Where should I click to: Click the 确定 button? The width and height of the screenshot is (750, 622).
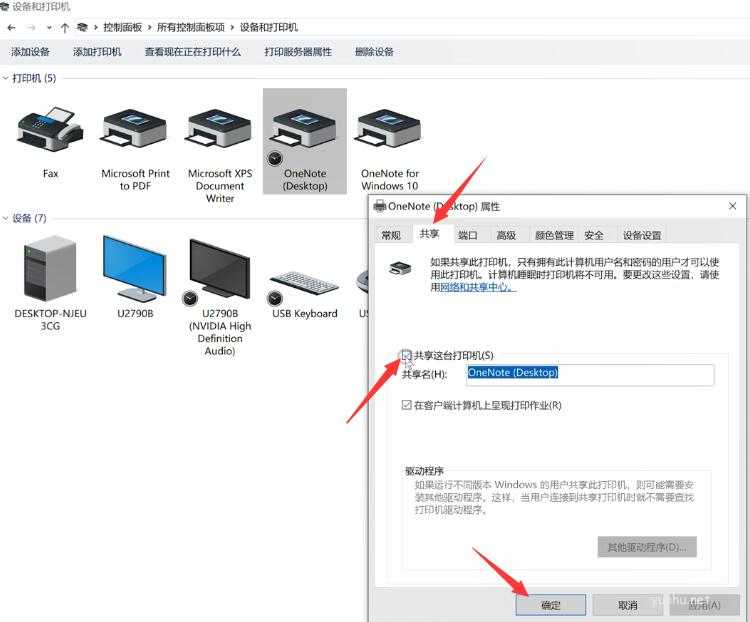coord(551,605)
